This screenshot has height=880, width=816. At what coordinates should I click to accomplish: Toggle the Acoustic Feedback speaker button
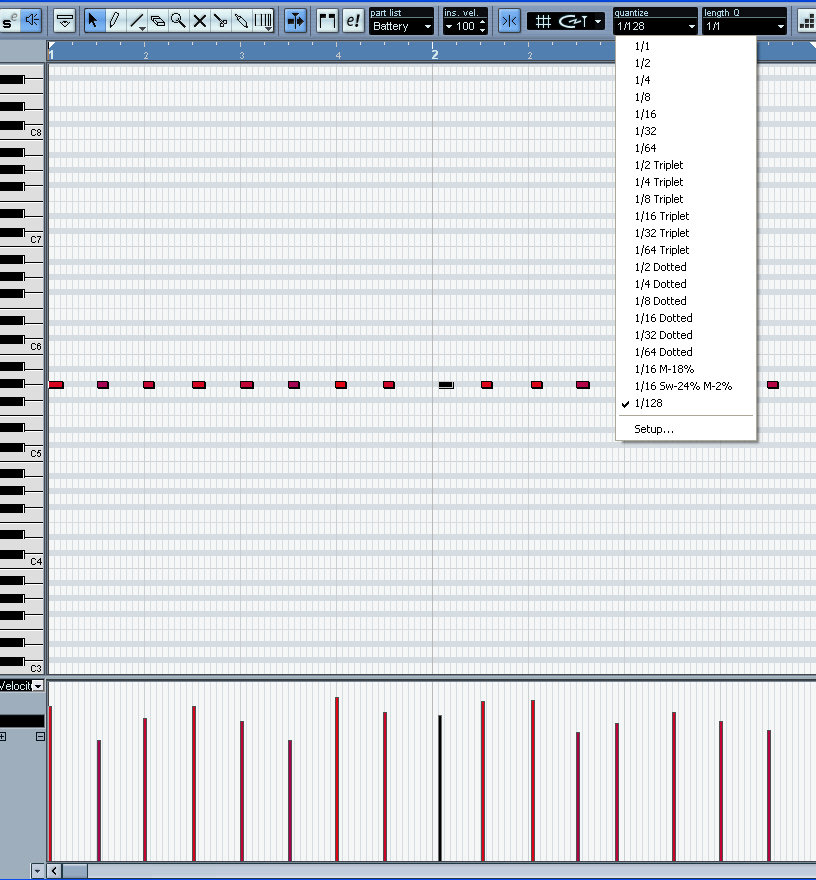pyautogui.click(x=33, y=21)
